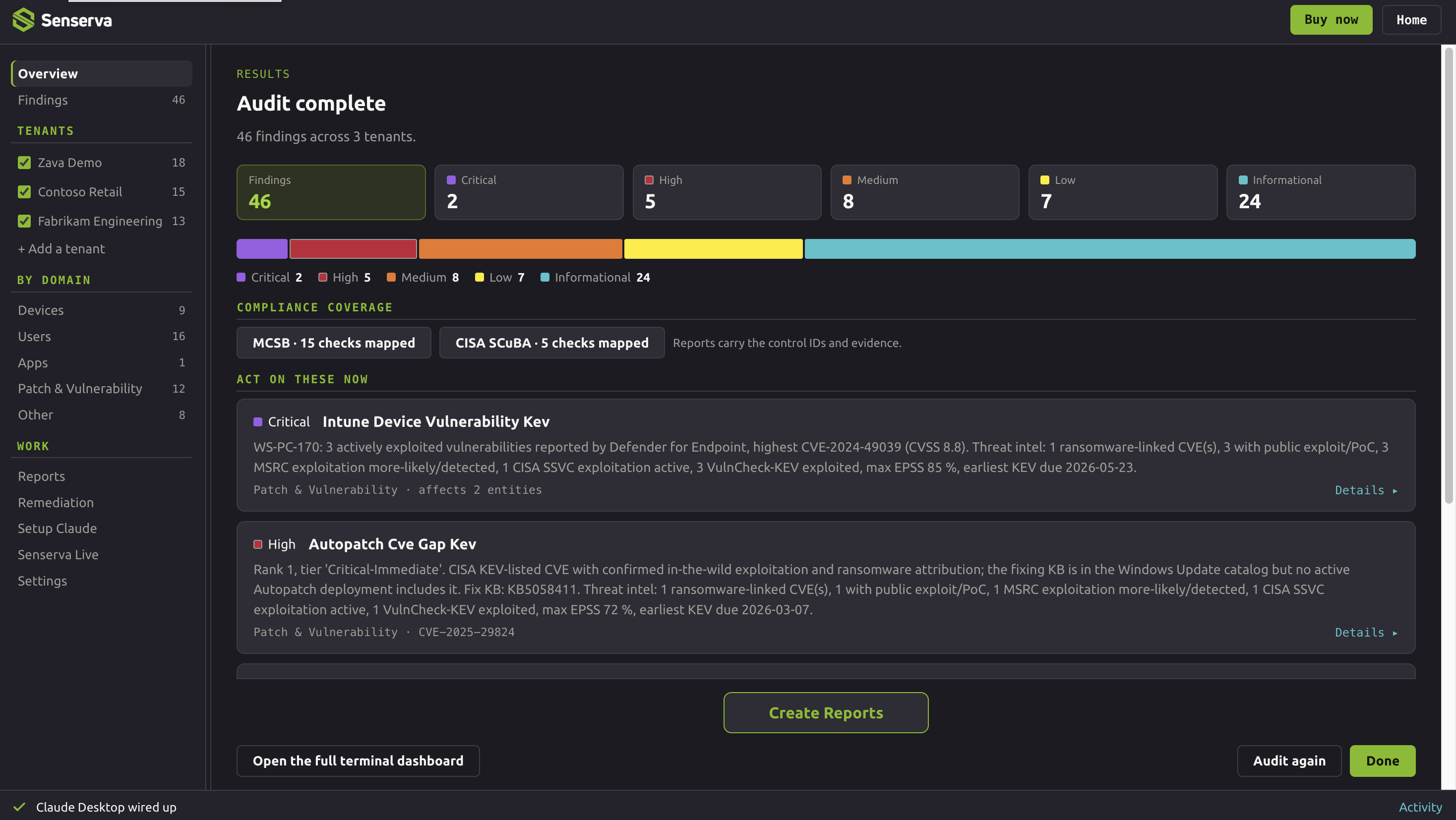Image resolution: width=1456 pixels, height=820 pixels.
Task: Filter by Apps domain
Action: 102,363
